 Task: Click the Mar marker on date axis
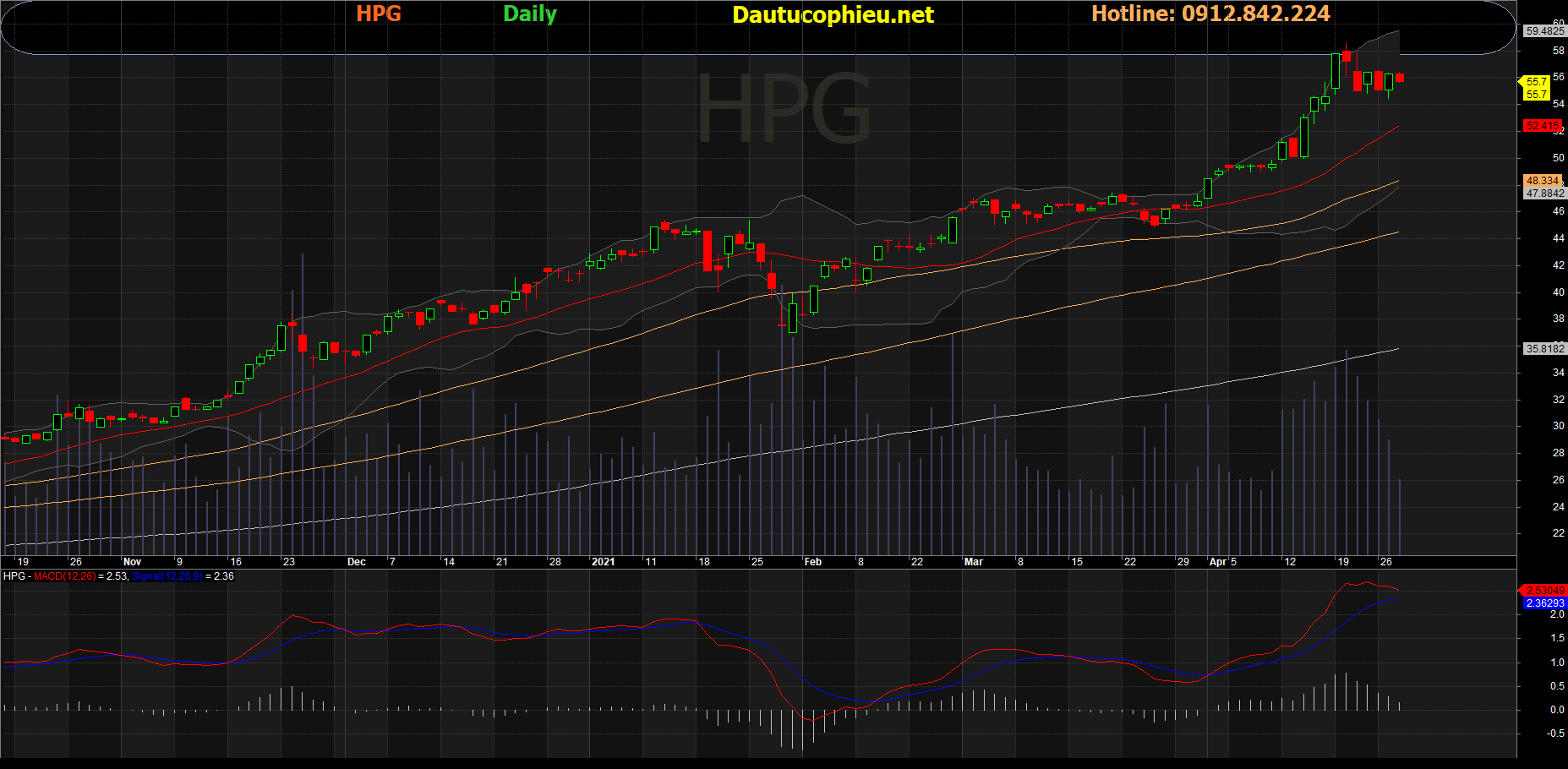point(973,562)
